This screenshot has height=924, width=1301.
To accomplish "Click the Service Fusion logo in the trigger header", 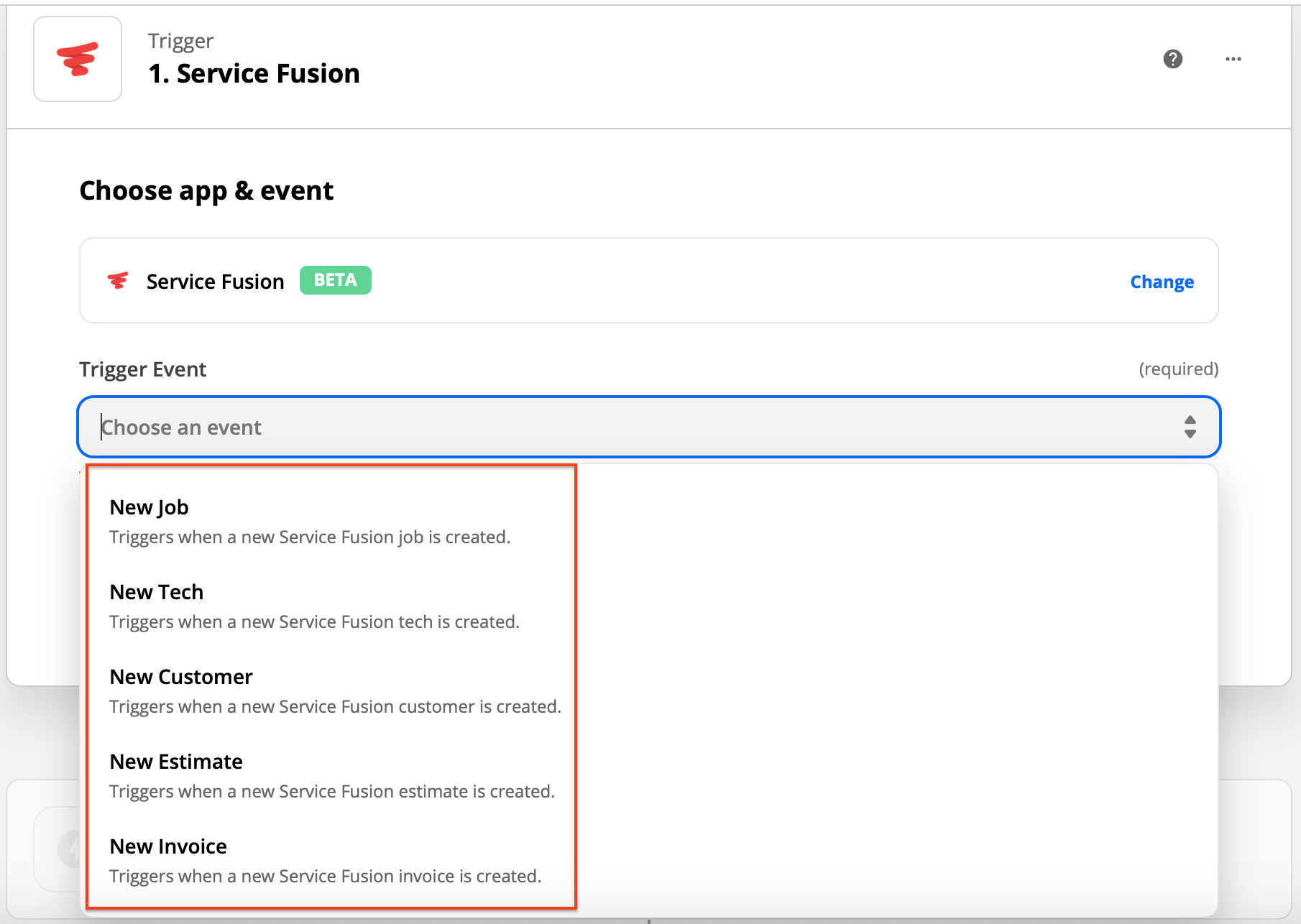I will pos(78,59).
